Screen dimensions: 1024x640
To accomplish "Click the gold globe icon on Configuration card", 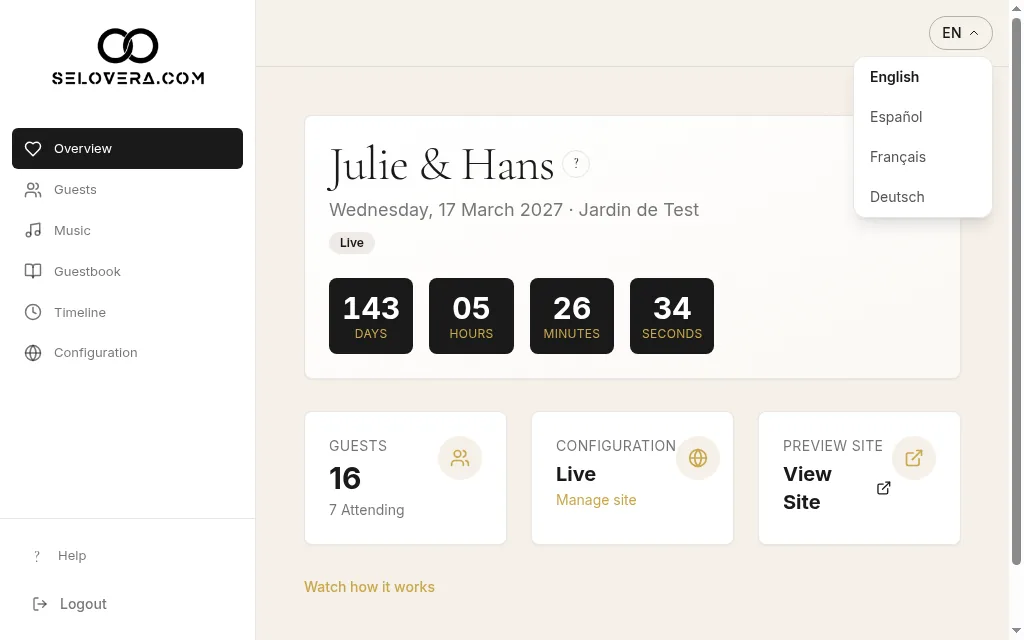I will (x=697, y=458).
